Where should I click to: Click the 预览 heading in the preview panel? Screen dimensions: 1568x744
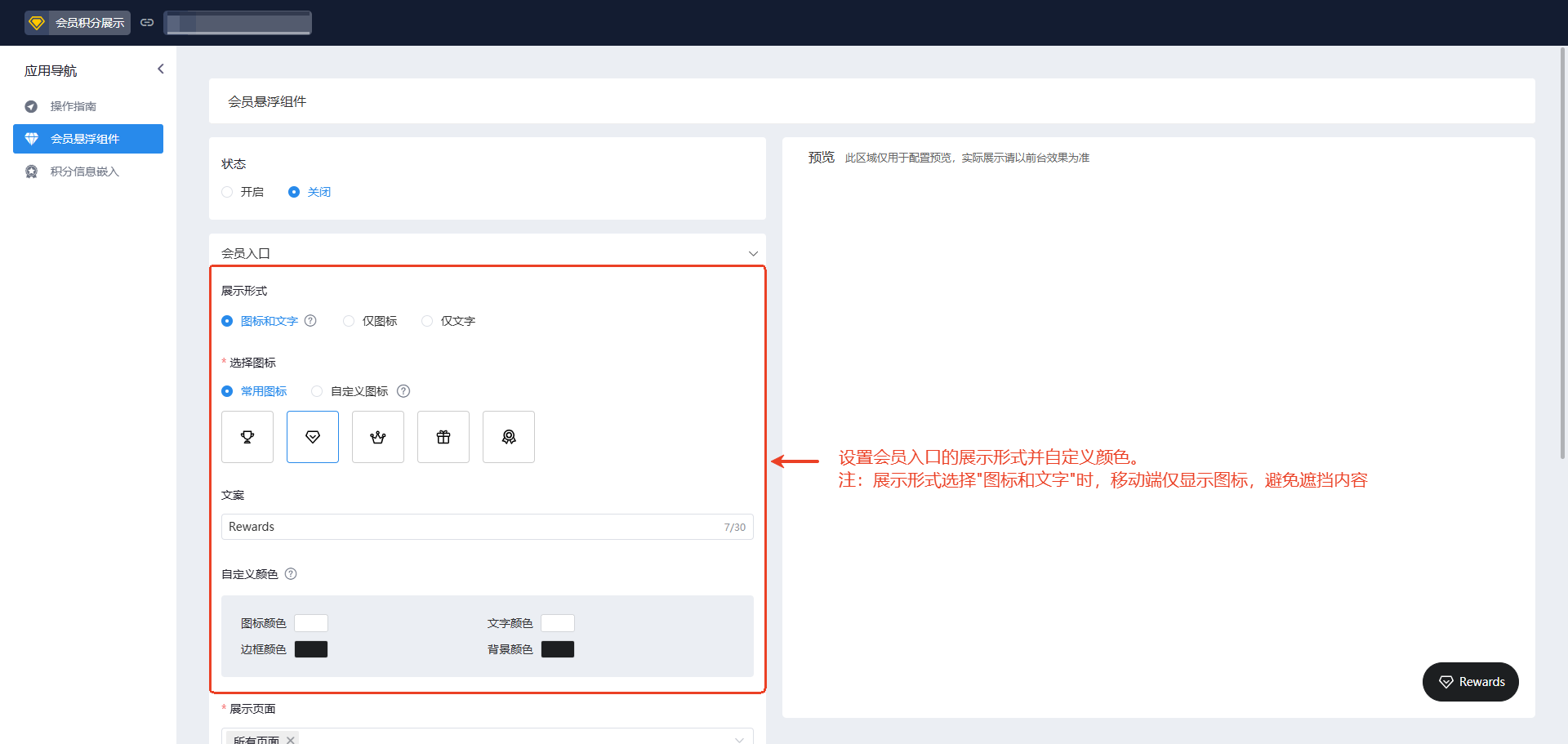point(822,157)
